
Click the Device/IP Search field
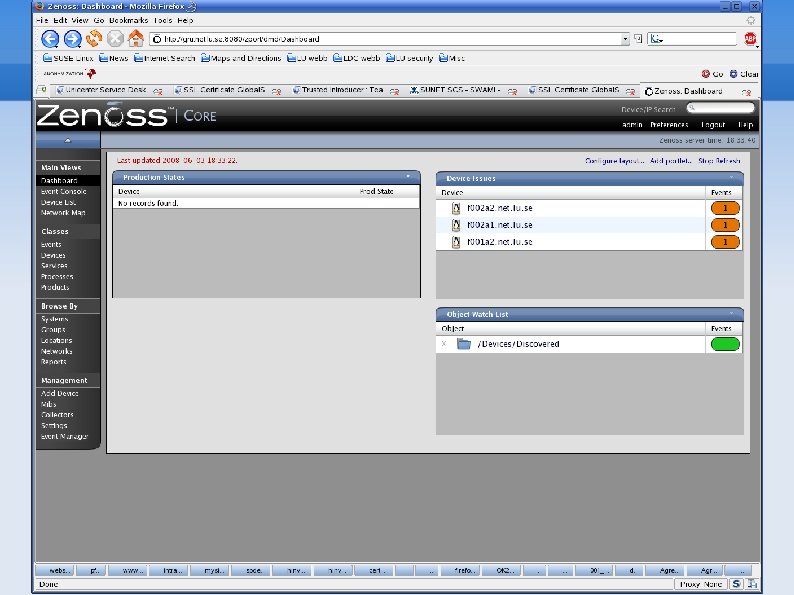721,107
